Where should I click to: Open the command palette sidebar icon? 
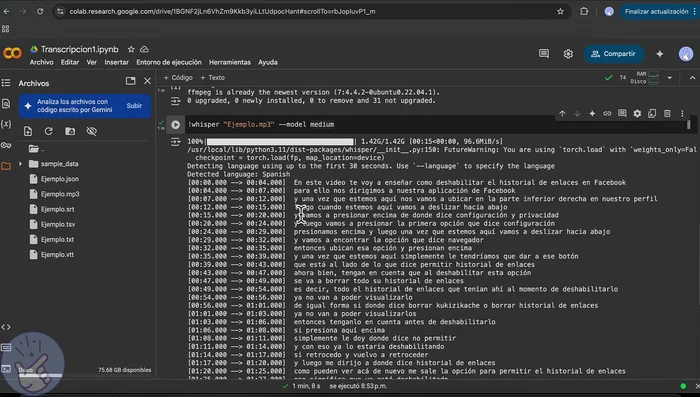pos(6,347)
